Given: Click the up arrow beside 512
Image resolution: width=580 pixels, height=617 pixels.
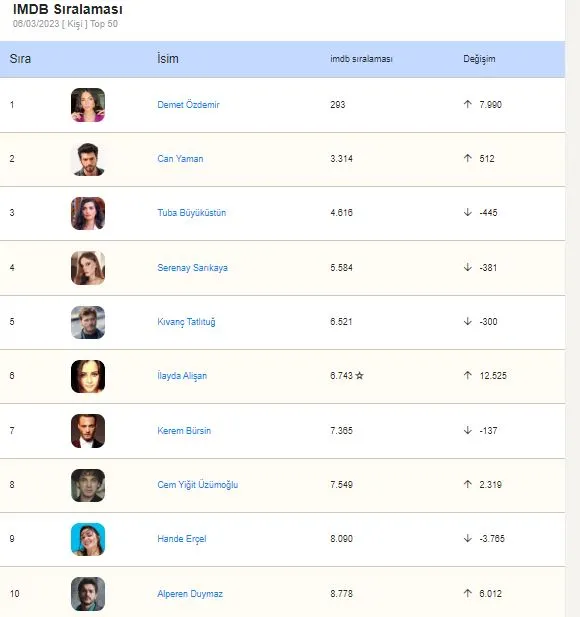Looking at the screenshot, I should click(x=467, y=158).
